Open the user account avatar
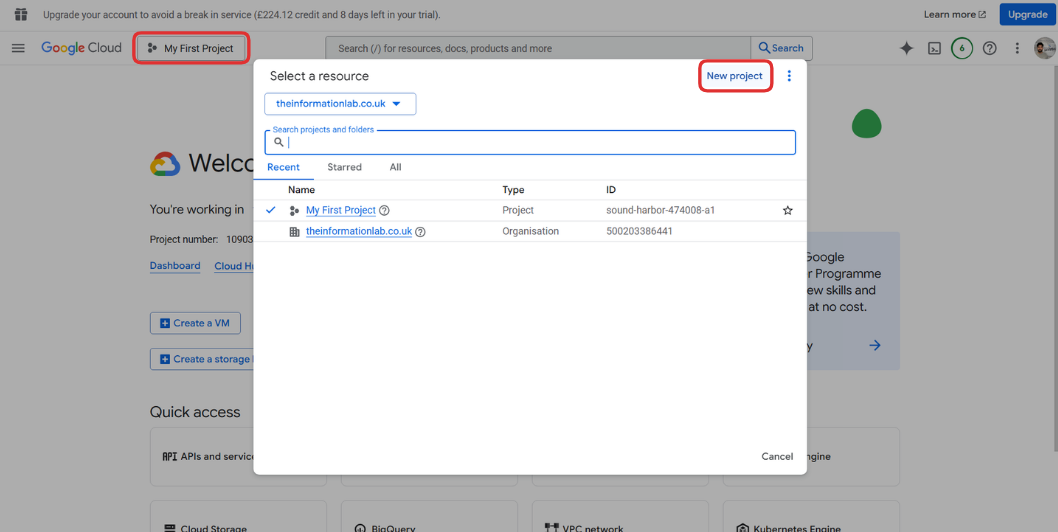 (1045, 48)
